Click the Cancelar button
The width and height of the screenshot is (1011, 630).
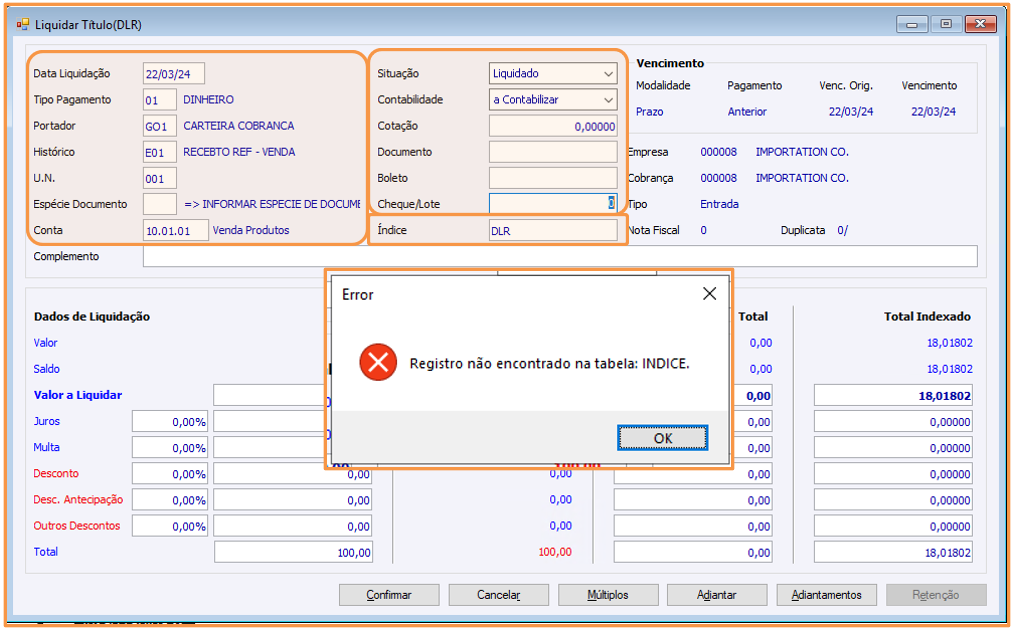(498, 595)
